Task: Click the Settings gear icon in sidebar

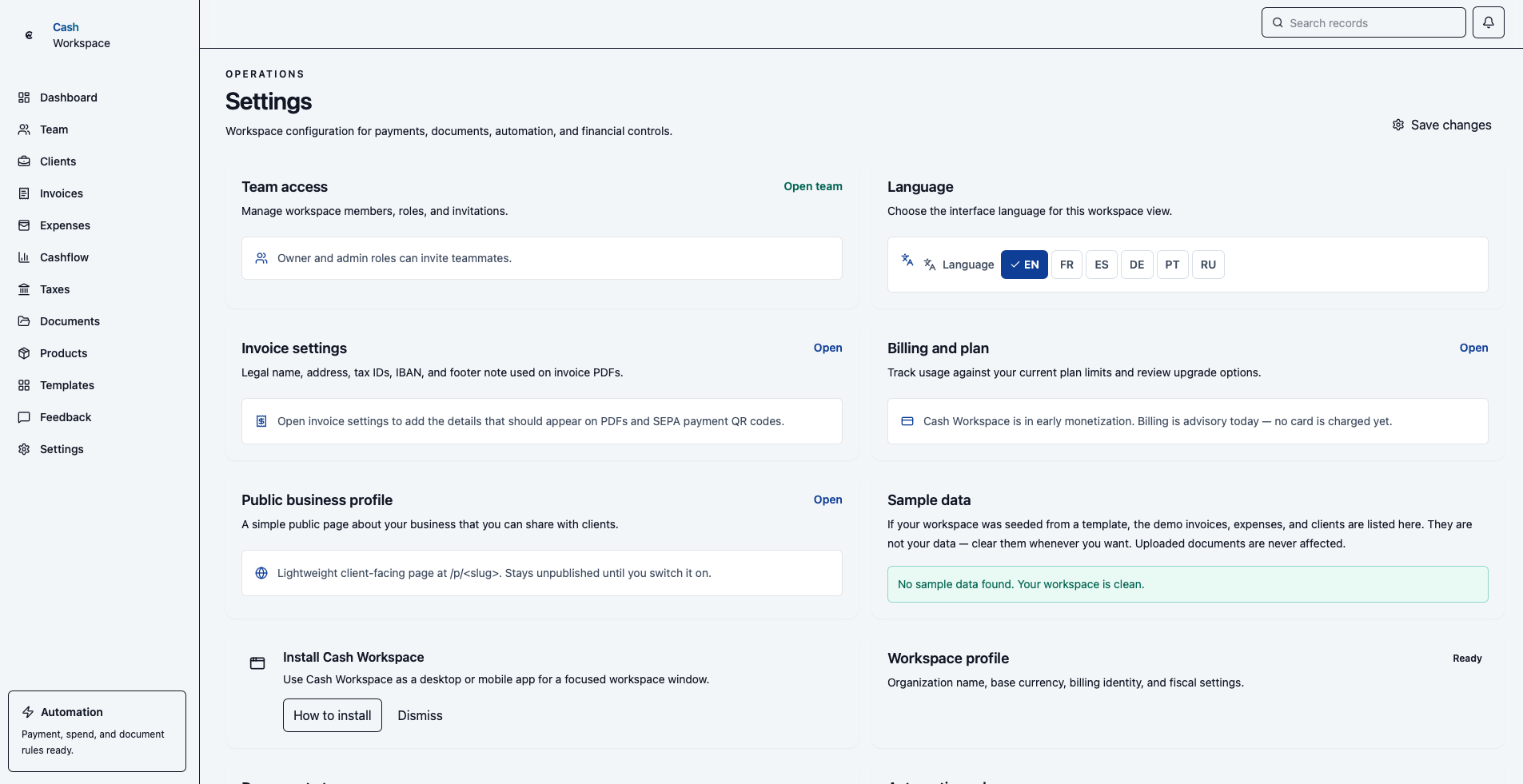Action: [24, 449]
